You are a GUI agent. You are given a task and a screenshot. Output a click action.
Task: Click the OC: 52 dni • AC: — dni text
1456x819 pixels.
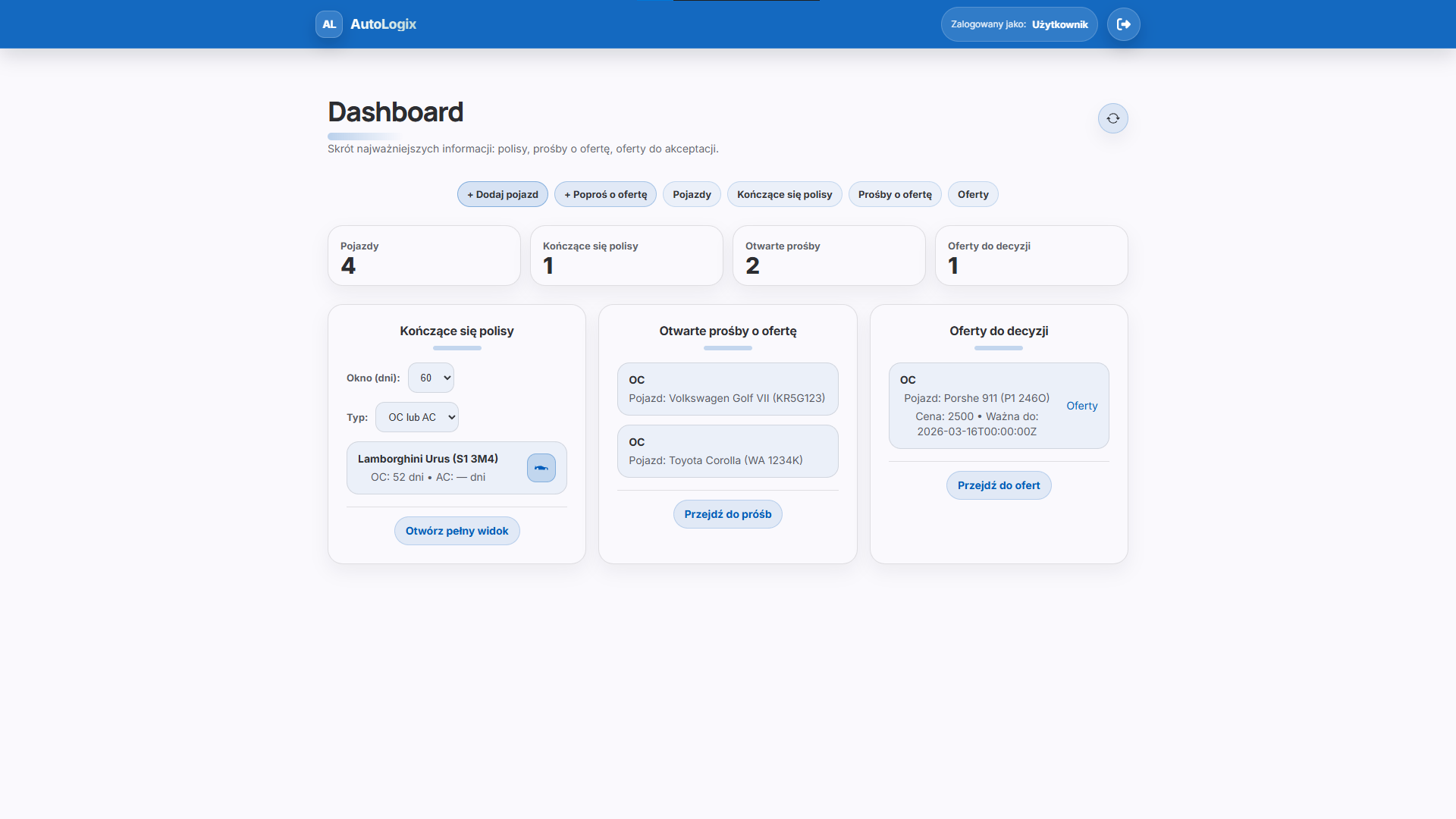point(428,477)
